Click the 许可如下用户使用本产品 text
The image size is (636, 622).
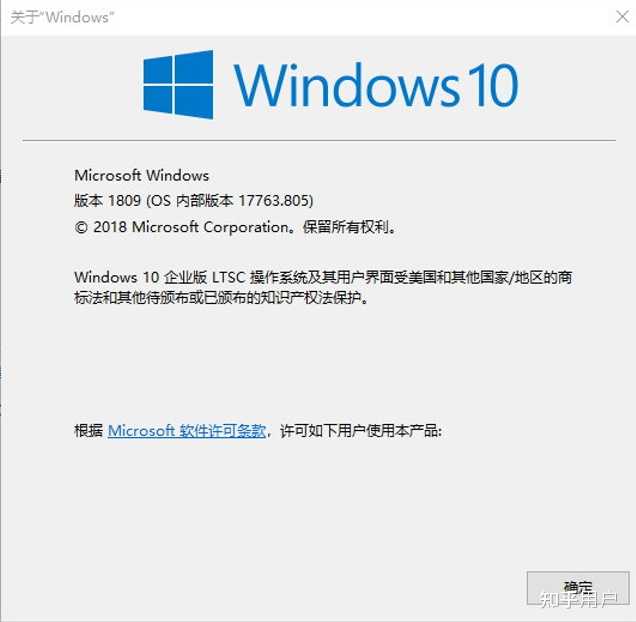[x=359, y=430]
